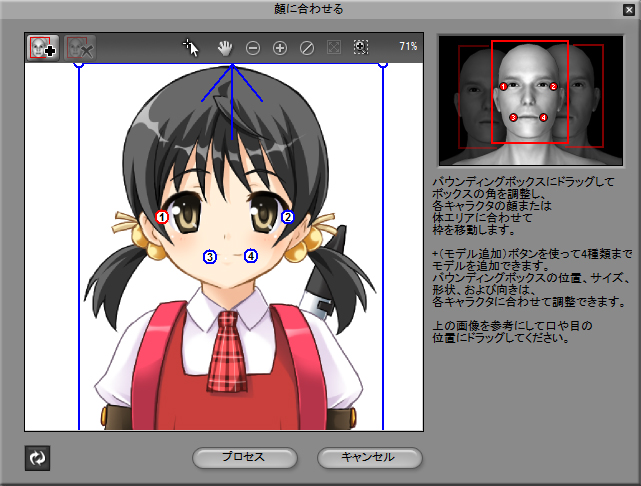Image resolution: width=641 pixels, height=486 pixels.
Task: Click the zoom to region icon
Action: [361, 47]
